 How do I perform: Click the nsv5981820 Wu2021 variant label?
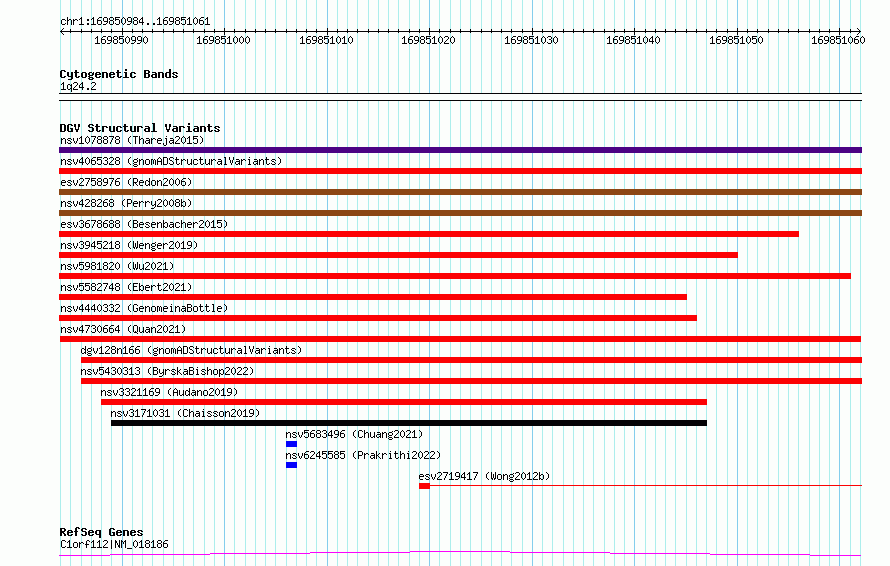pyautogui.click(x=117, y=266)
